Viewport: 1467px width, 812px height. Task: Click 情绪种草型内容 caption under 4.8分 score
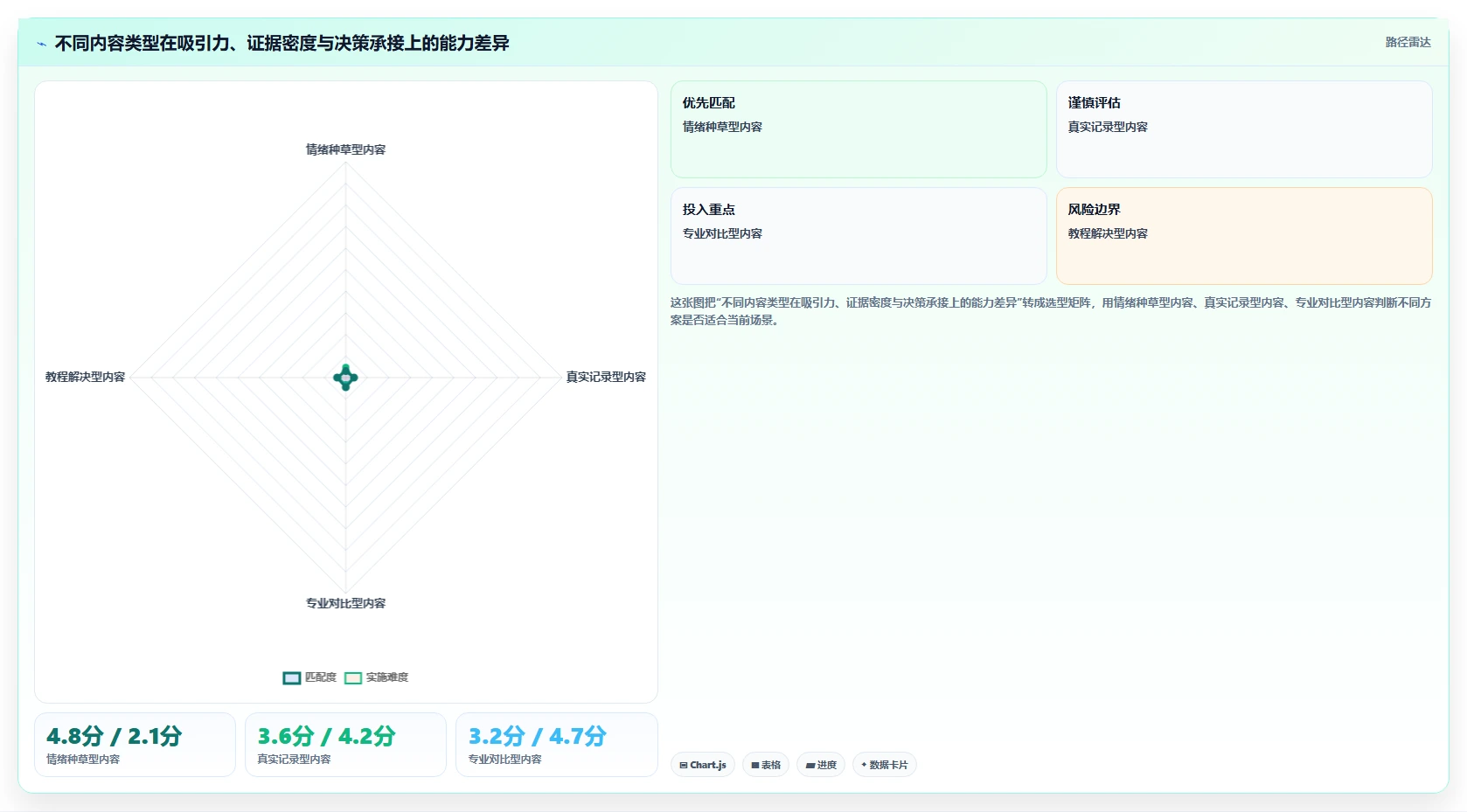pyautogui.click(x=83, y=760)
